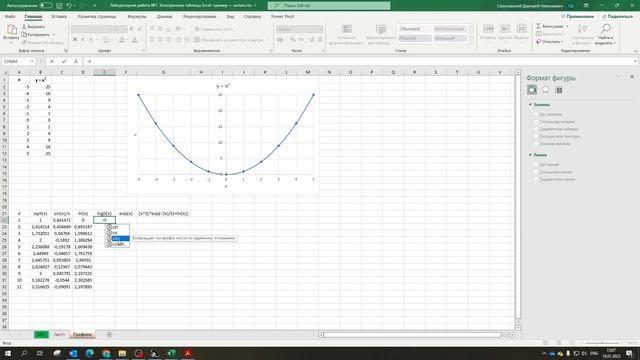Select the 'Рисунок или текстура' fill option
This screenshot has width=640, height=360.
(536, 136)
